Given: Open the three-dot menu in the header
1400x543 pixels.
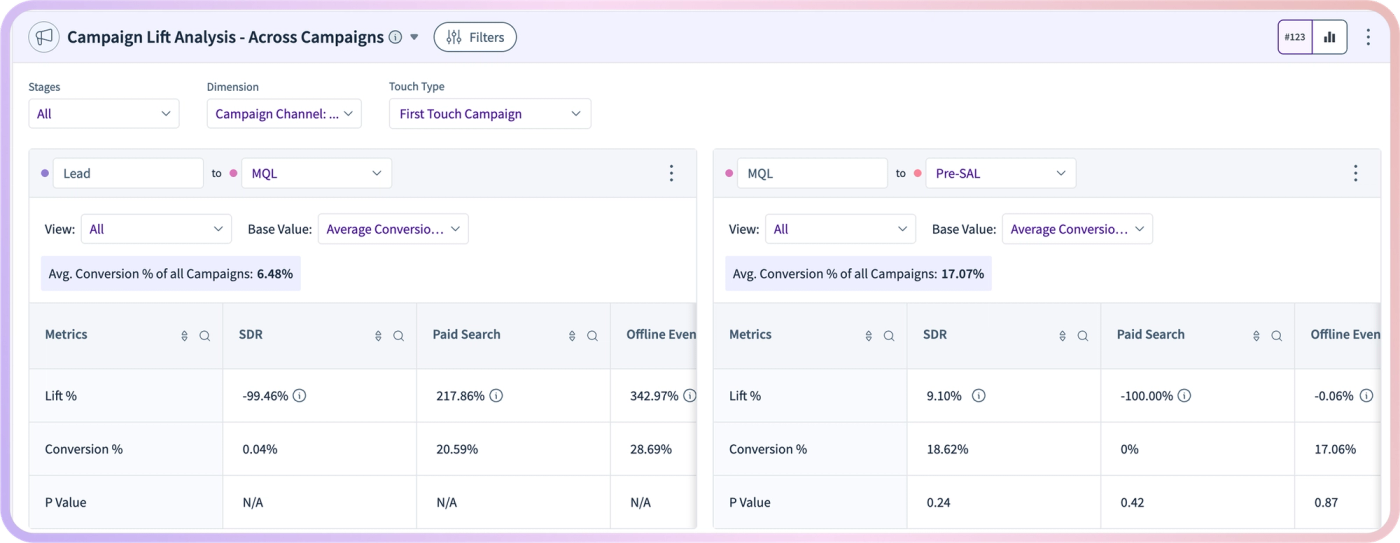Looking at the screenshot, I should point(1369,37).
